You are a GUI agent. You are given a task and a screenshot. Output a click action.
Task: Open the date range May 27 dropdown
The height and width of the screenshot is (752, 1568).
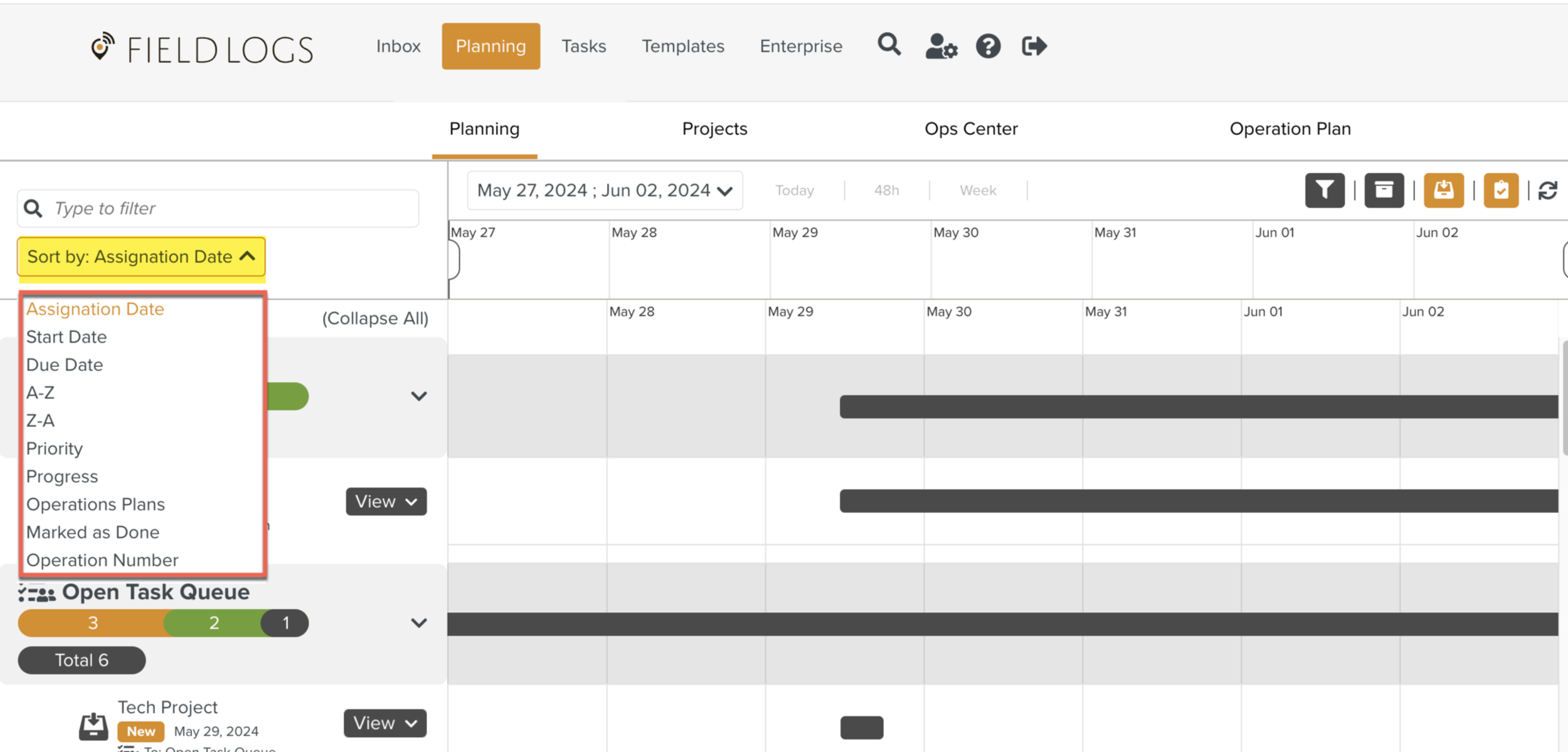pos(605,190)
